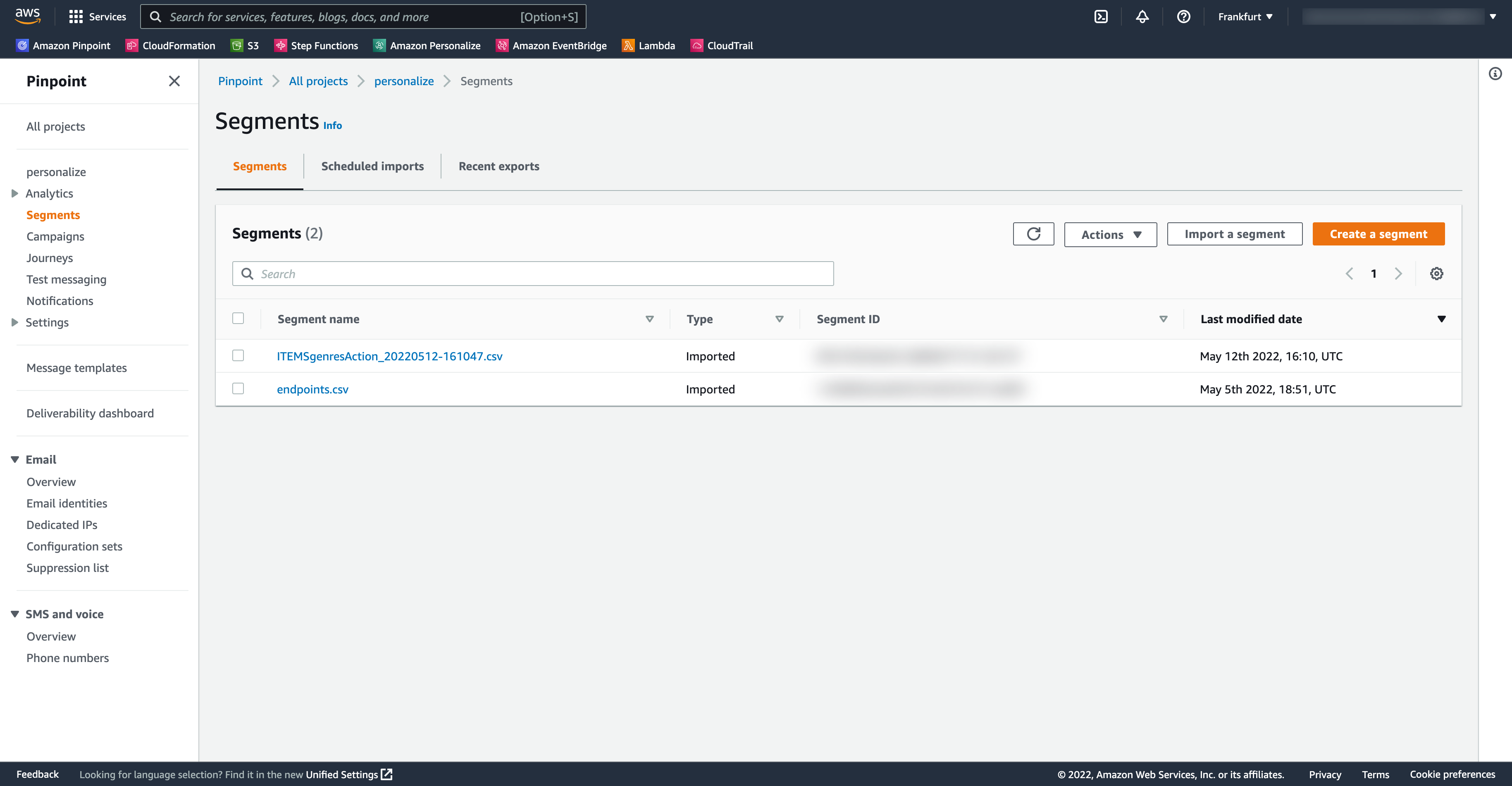Open the info panel icon on the right edge

click(x=1495, y=74)
